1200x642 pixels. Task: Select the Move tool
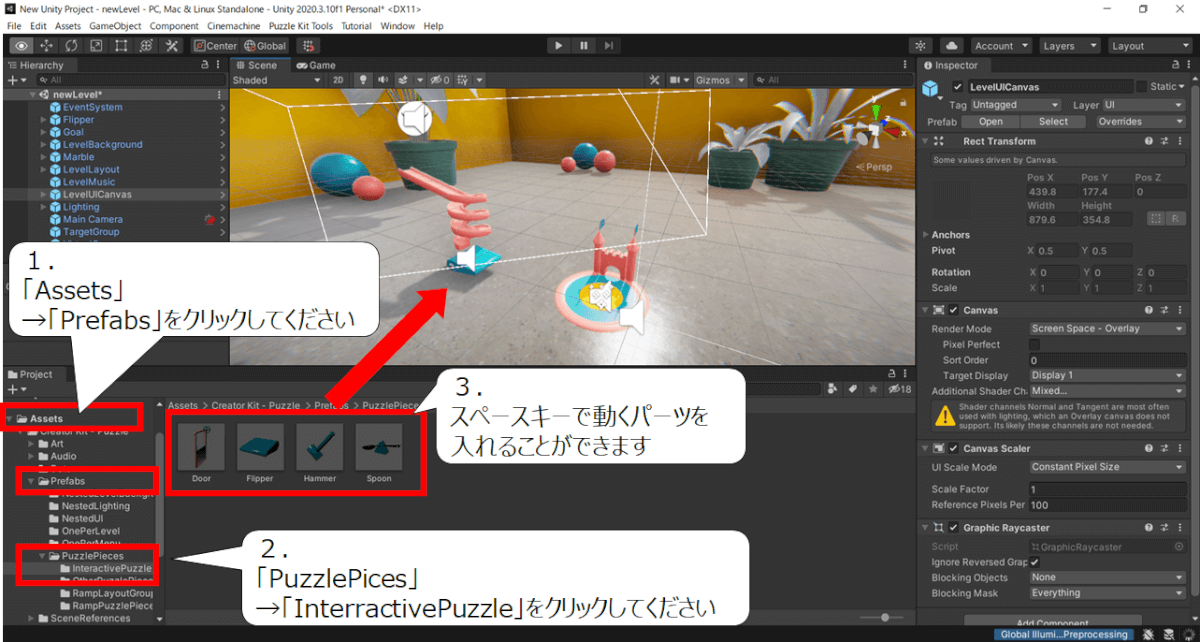(x=46, y=46)
